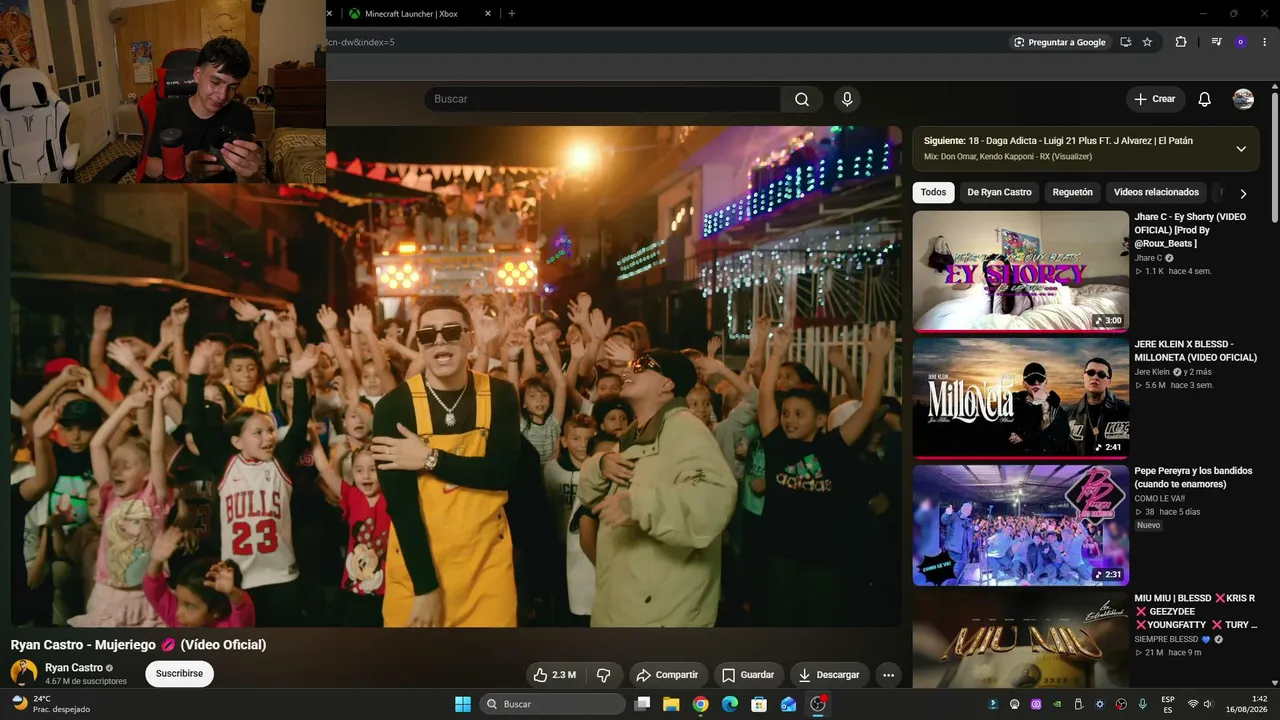This screenshot has width=1280, height=720.
Task: Click the Guardar save button
Action: point(748,675)
